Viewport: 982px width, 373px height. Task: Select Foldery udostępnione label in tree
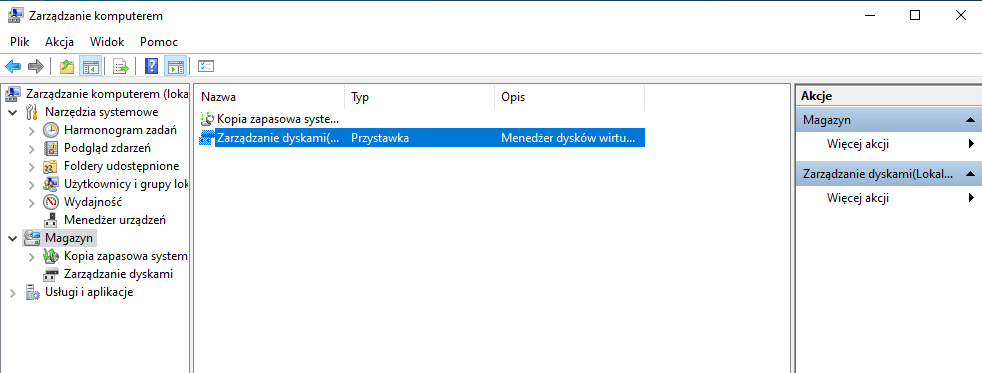coord(121,166)
